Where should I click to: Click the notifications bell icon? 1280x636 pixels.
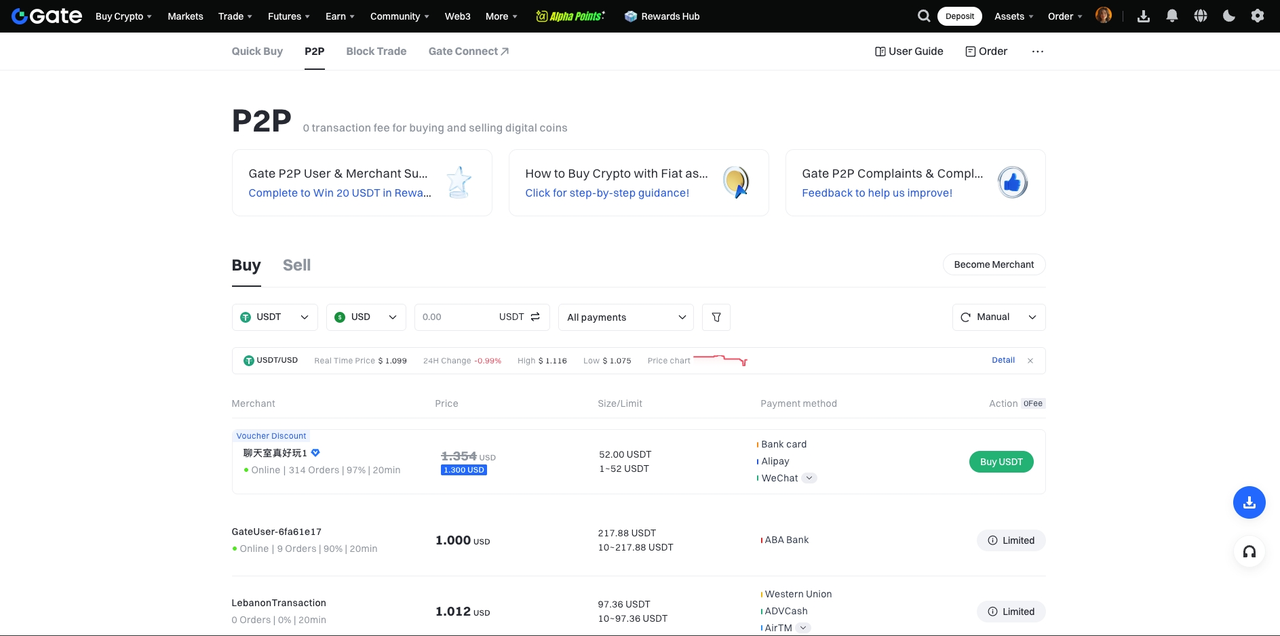(1171, 16)
